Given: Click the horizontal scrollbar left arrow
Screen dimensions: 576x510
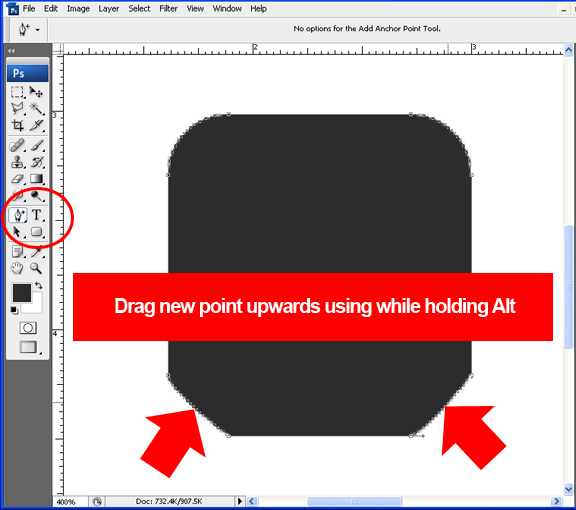Looking at the screenshot, I should pyautogui.click(x=252, y=501).
